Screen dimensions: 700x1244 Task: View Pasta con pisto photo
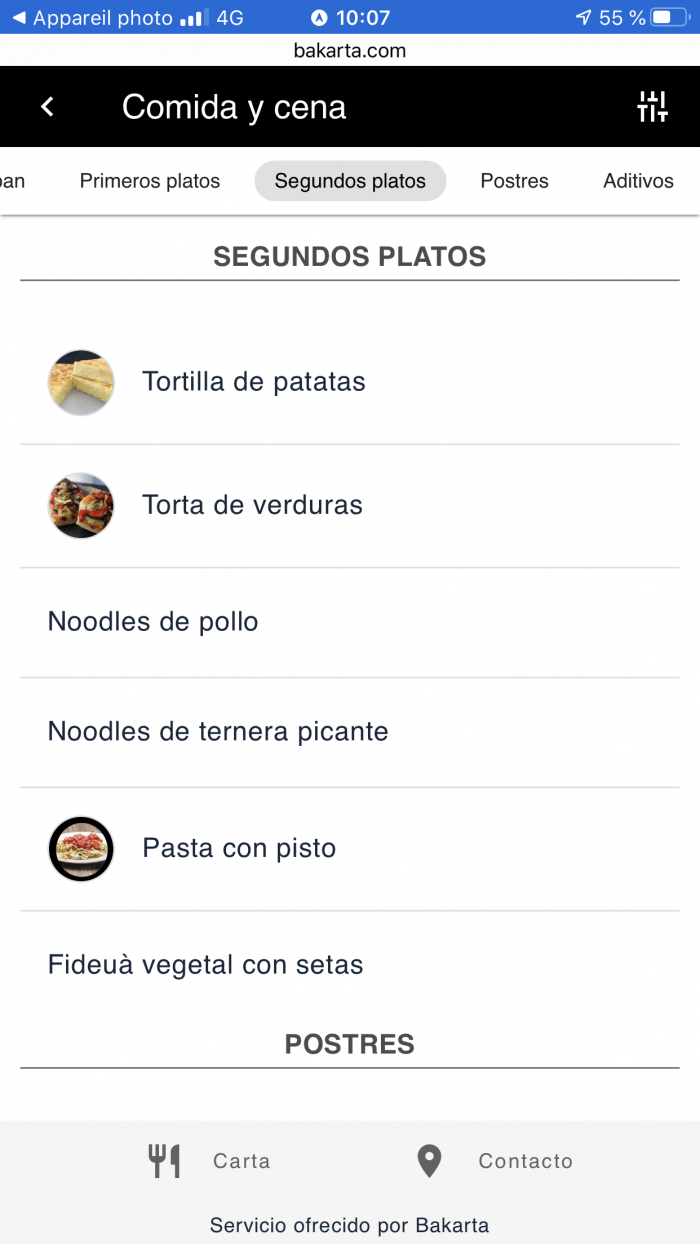81,849
